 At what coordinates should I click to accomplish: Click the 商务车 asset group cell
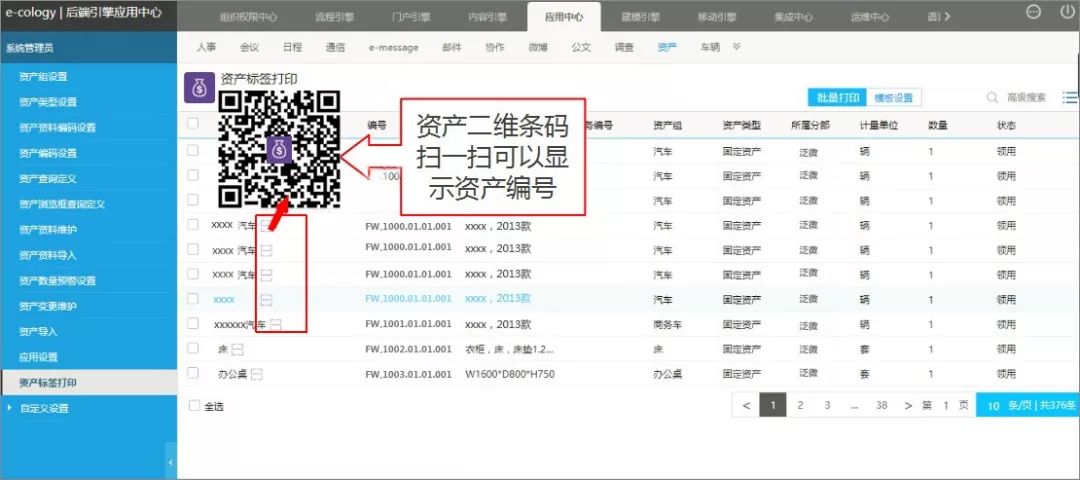coord(667,324)
